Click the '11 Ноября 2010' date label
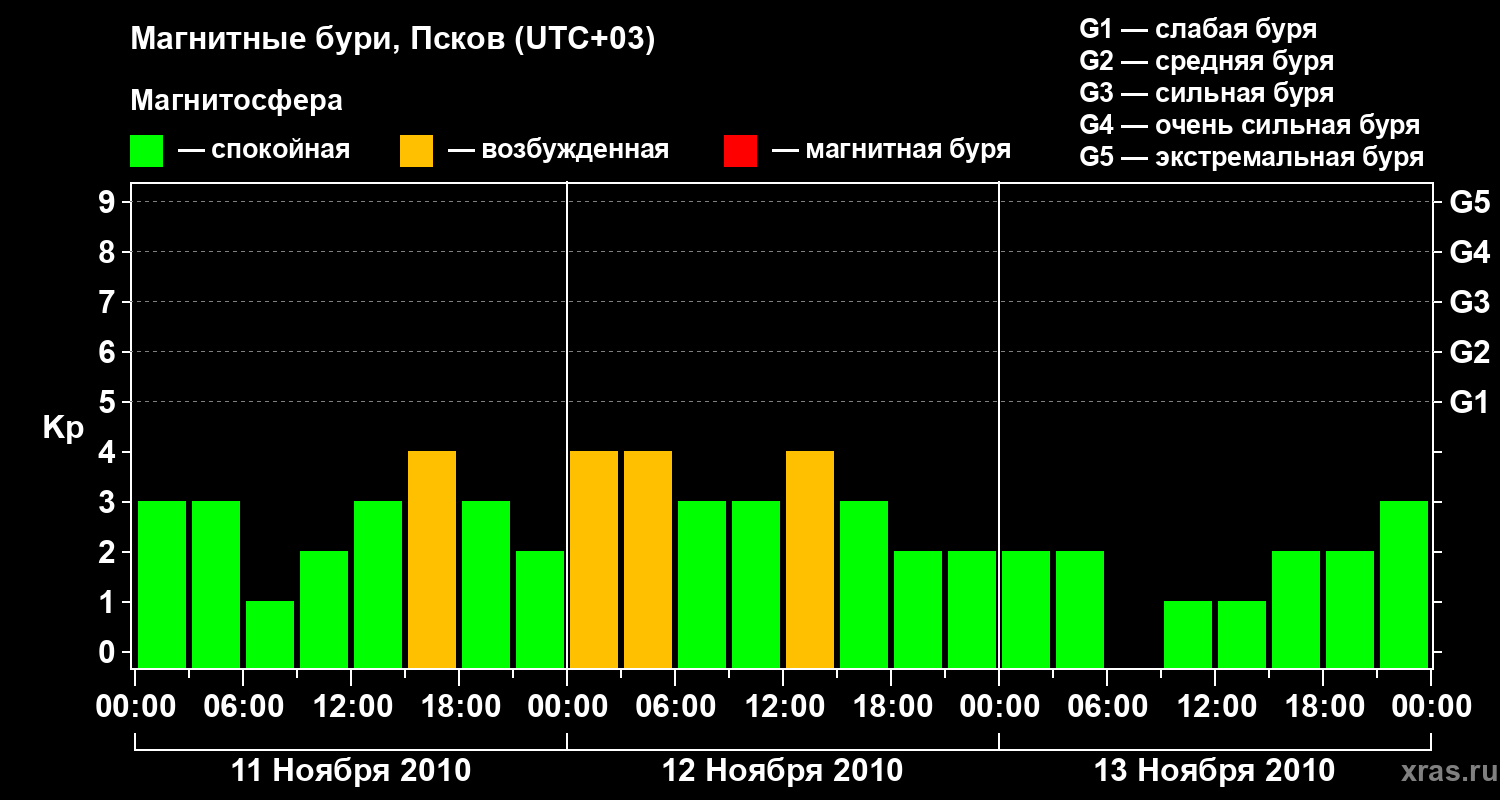This screenshot has width=1500, height=800. pyautogui.click(x=351, y=770)
